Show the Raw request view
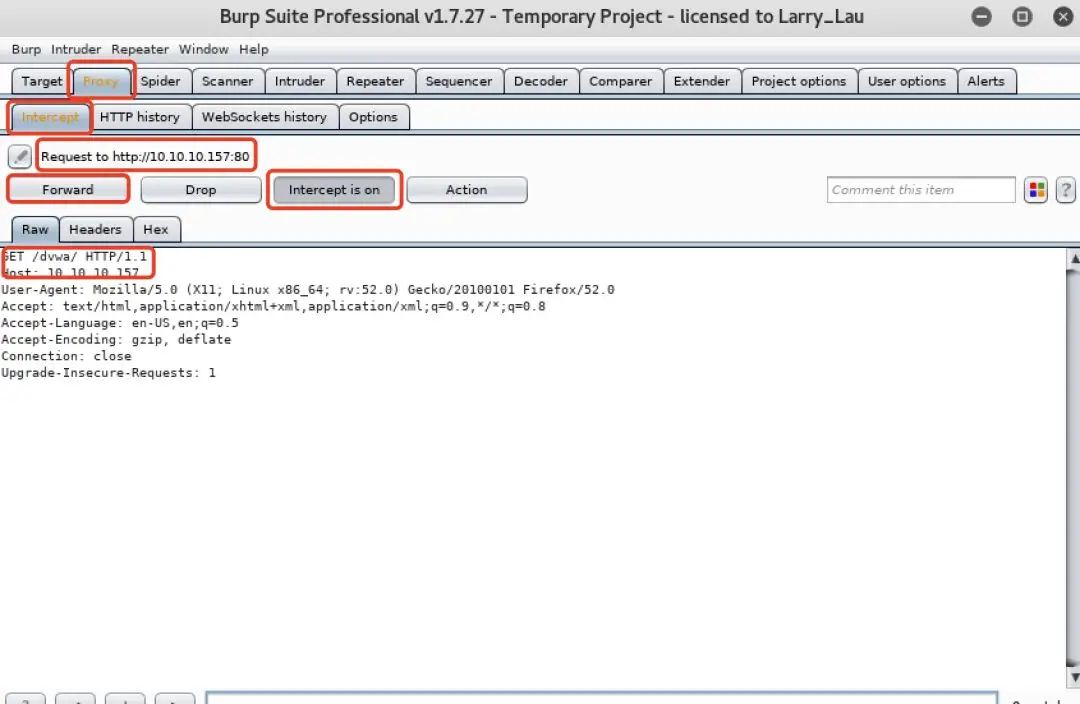This screenshot has height=704, width=1080. [x=35, y=229]
